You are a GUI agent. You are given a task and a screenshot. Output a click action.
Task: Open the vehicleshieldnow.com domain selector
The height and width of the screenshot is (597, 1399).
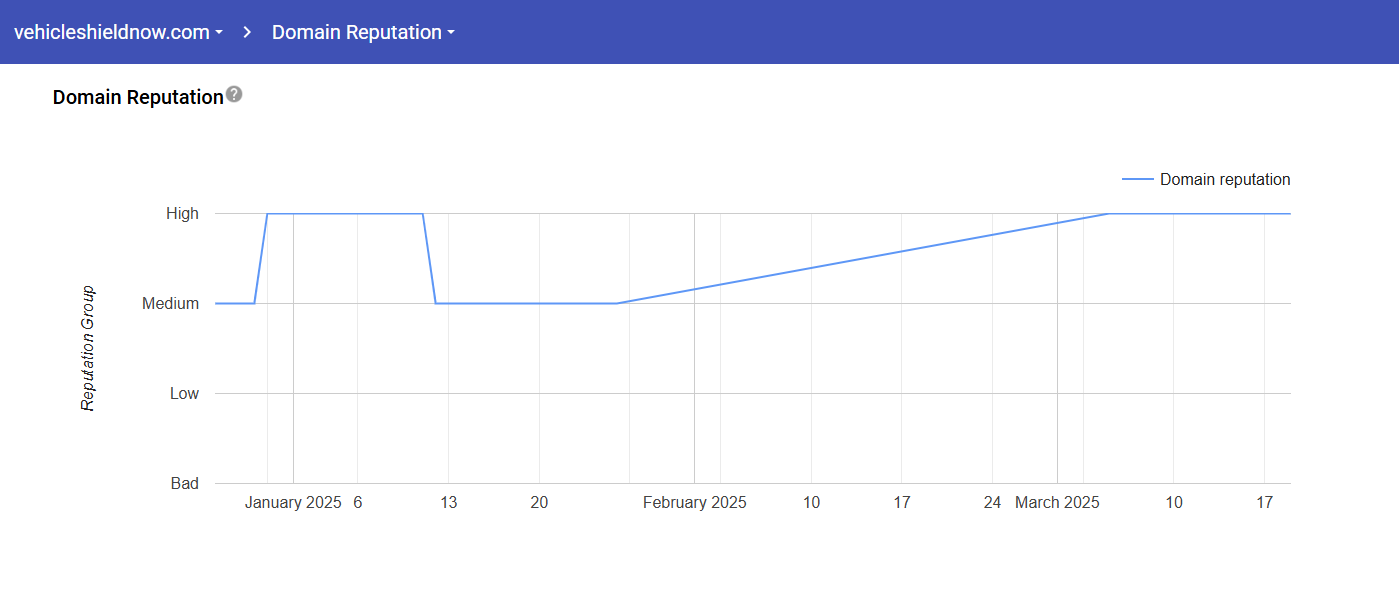pyautogui.click(x=111, y=32)
